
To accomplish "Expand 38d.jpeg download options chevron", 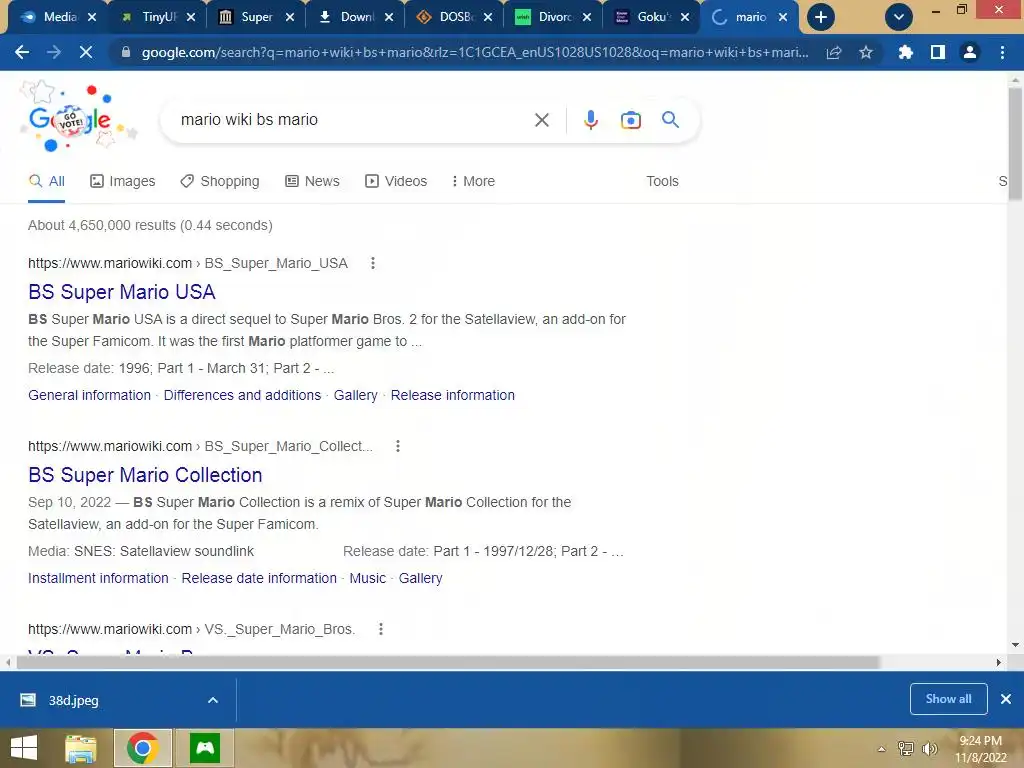I will click(213, 700).
